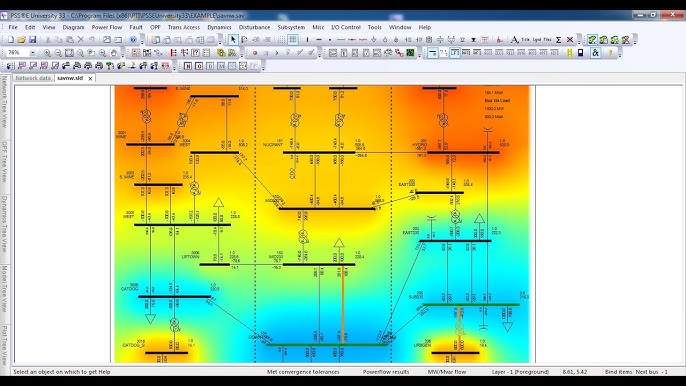Open the zoom percentage dropdown arrow

(33, 53)
